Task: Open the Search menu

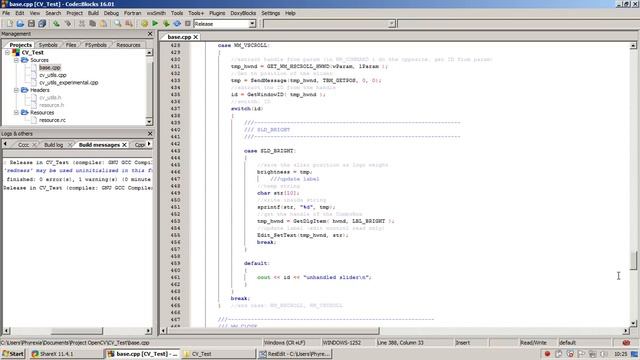Action: 53,13
